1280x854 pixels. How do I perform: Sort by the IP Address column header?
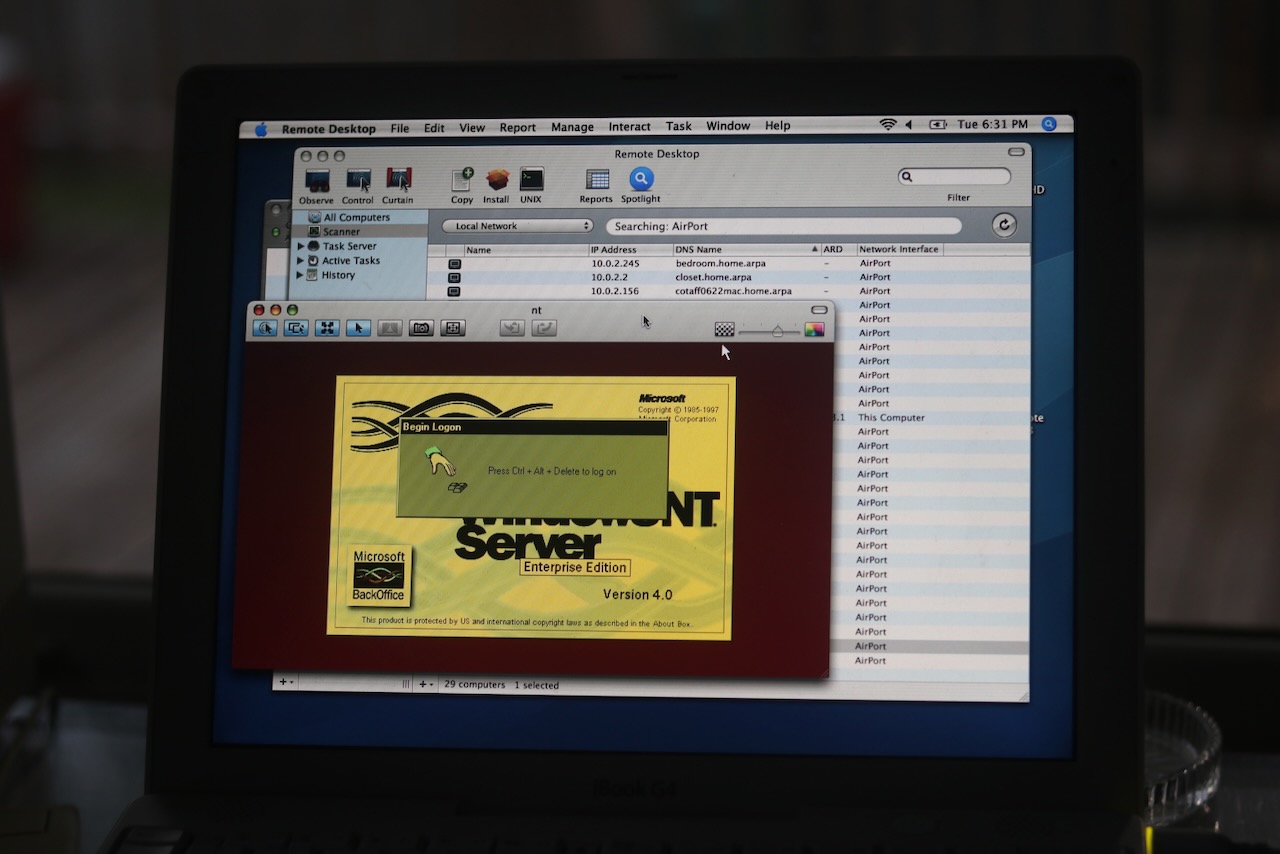(630, 250)
